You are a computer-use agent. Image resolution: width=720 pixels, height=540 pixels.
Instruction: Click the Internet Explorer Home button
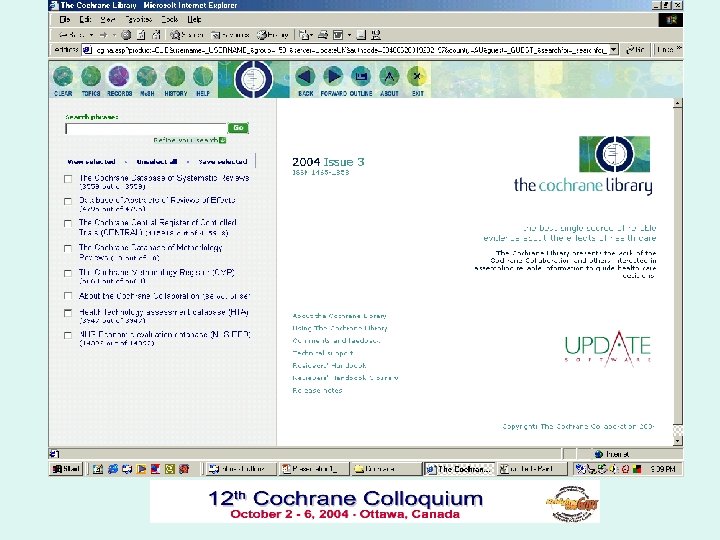[x=156, y=35]
